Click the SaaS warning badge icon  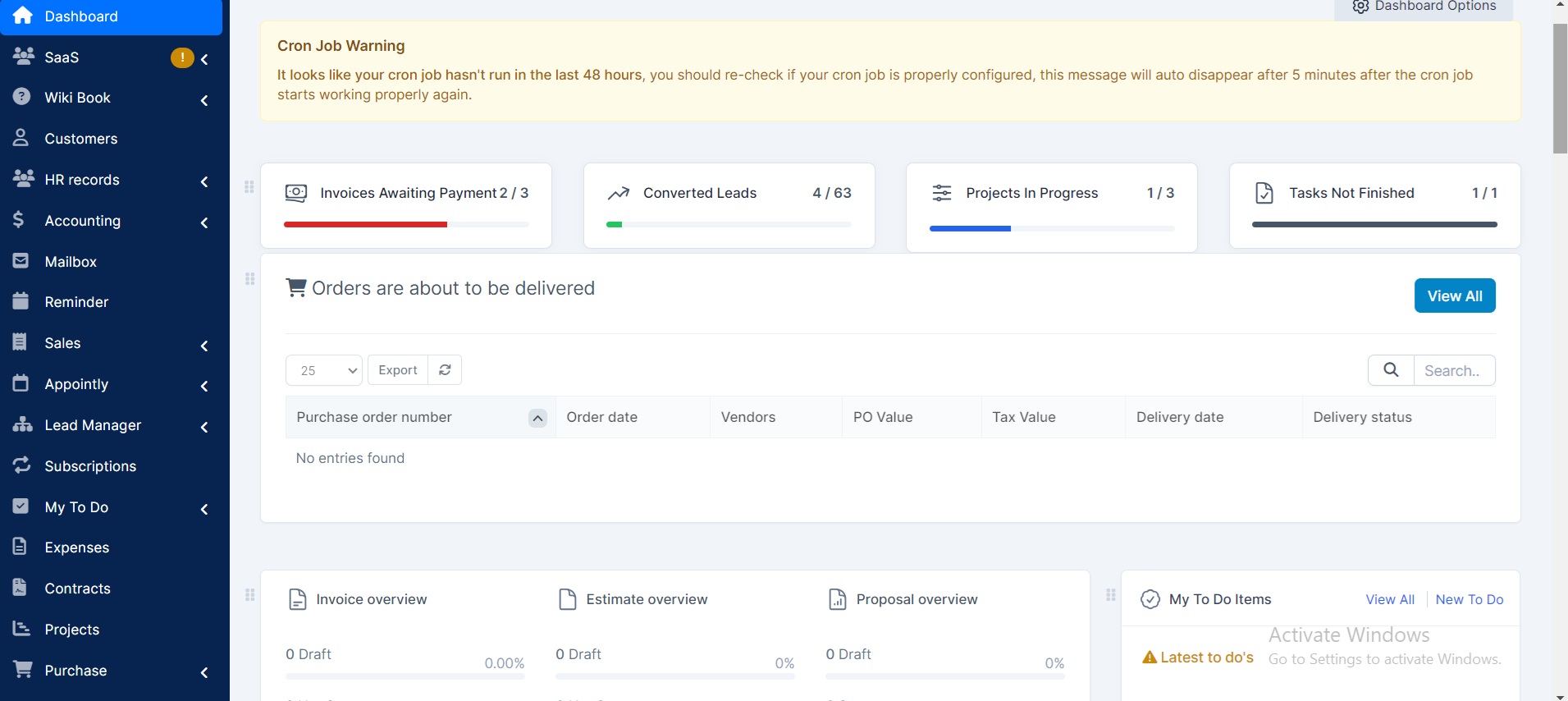[181, 57]
